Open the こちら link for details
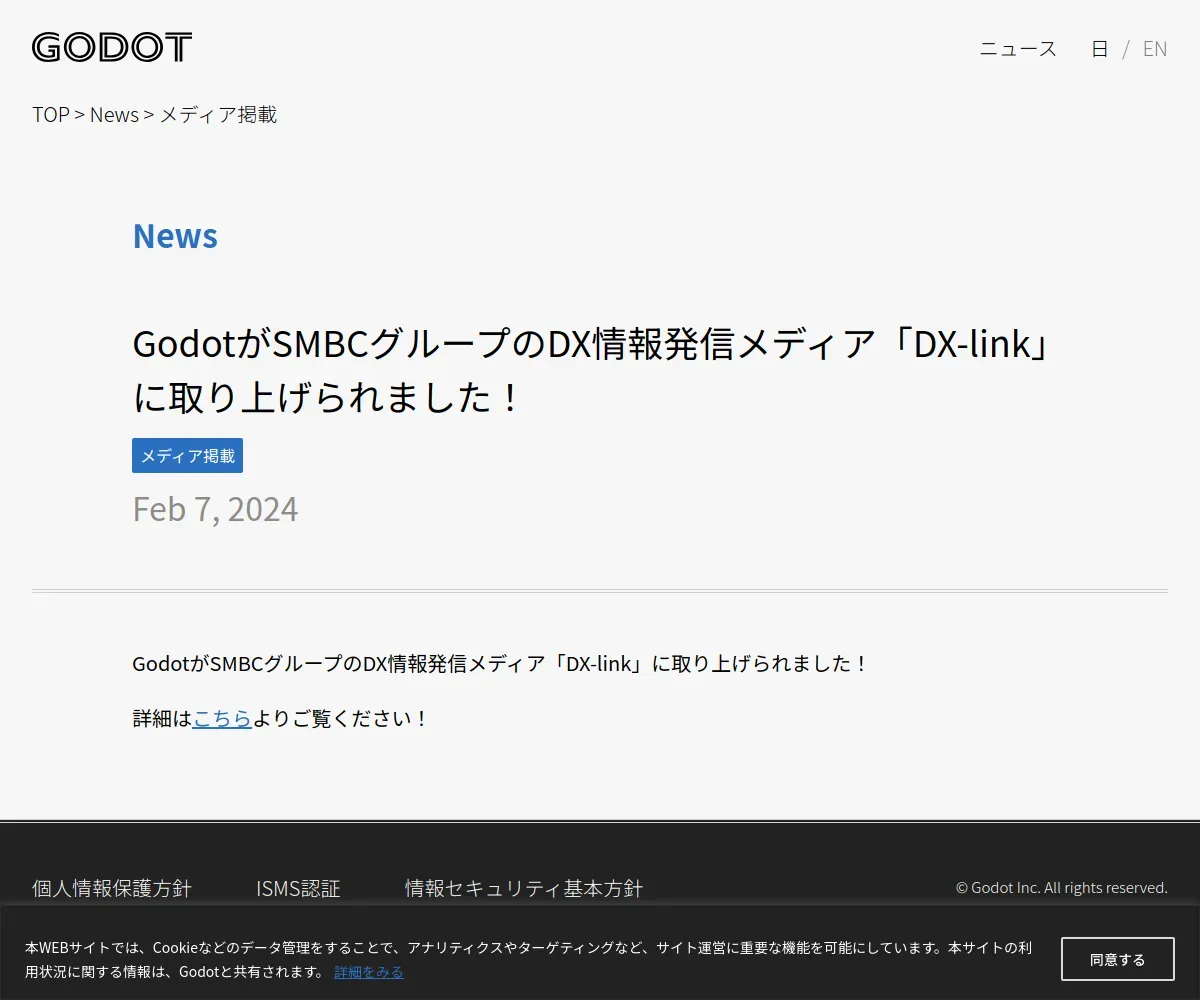 pos(222,718)
